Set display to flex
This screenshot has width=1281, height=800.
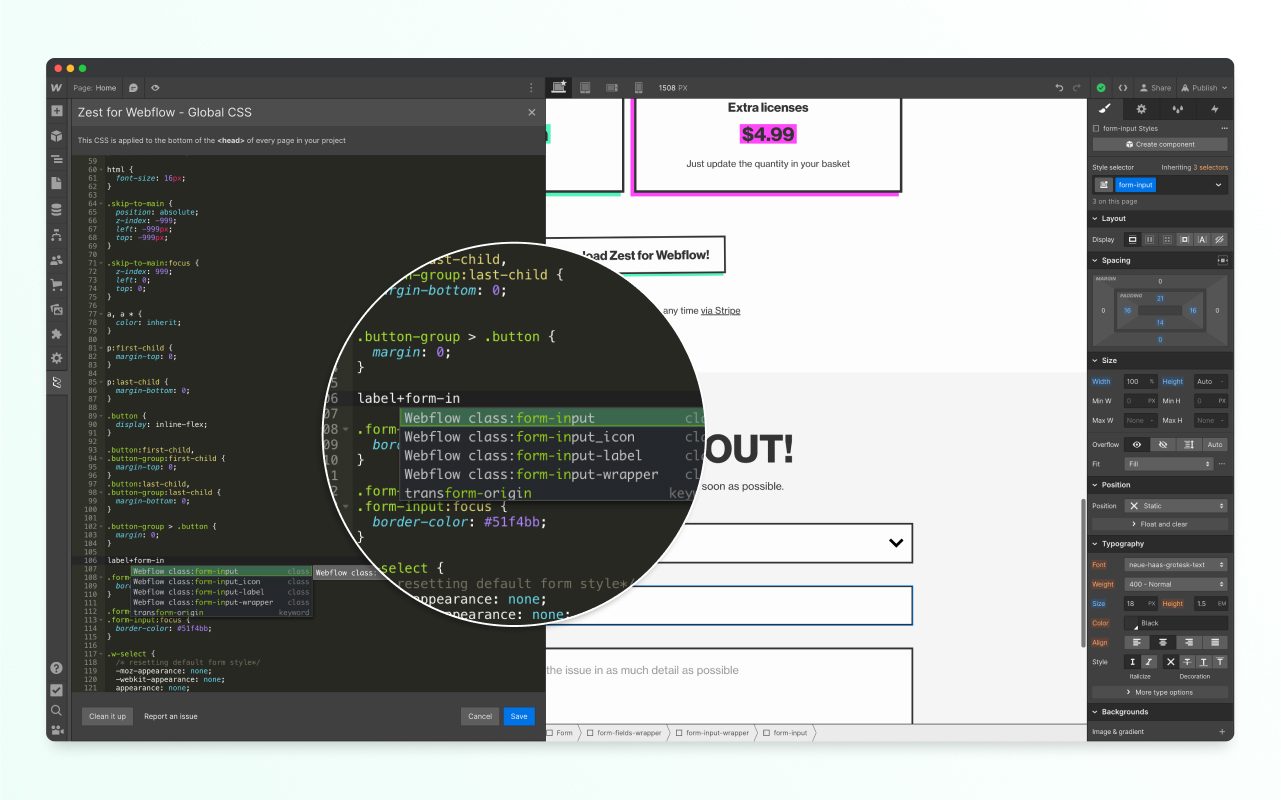1150,240
